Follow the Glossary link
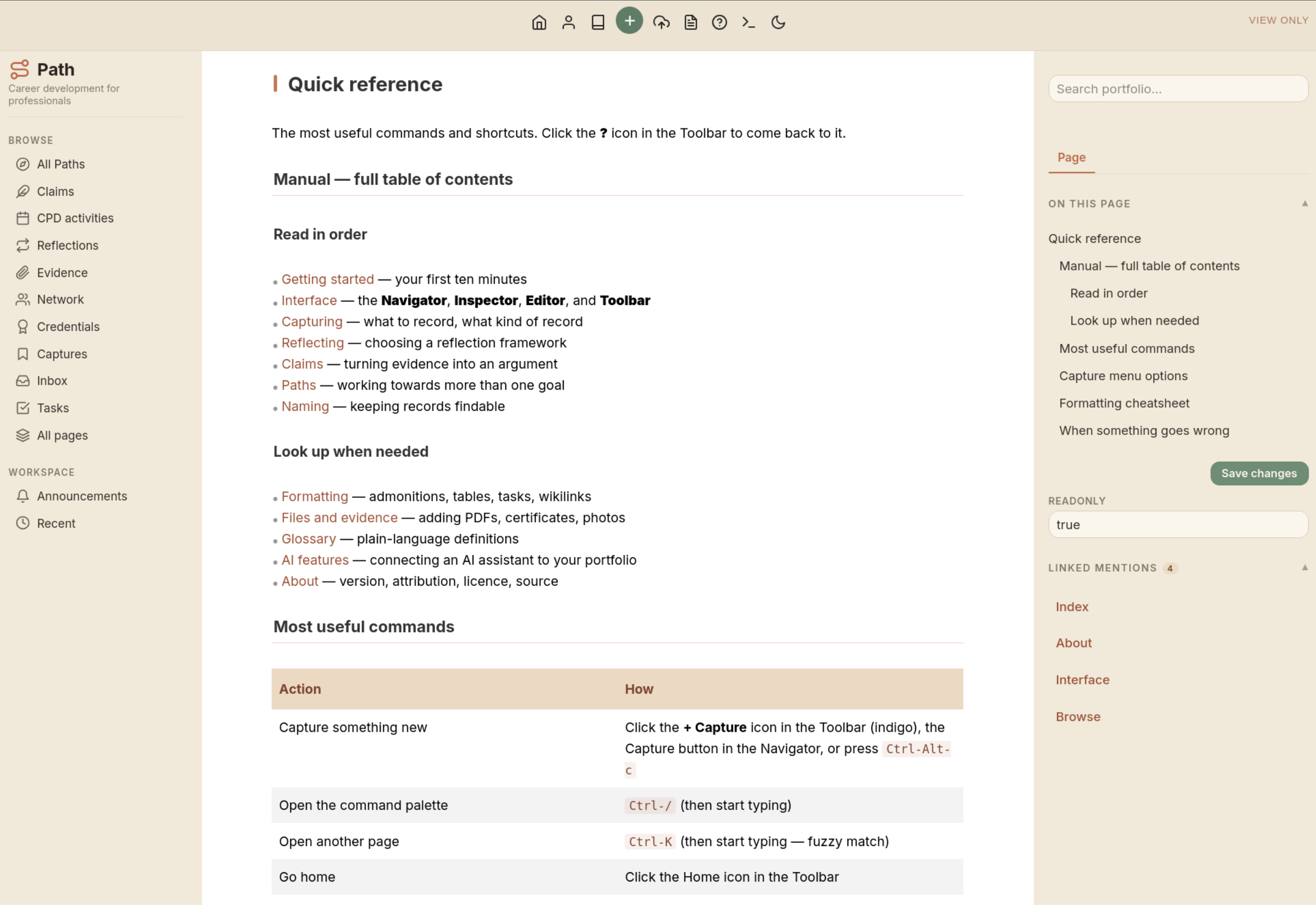This screenshot has width=1316, height=905. click(308, 539)
